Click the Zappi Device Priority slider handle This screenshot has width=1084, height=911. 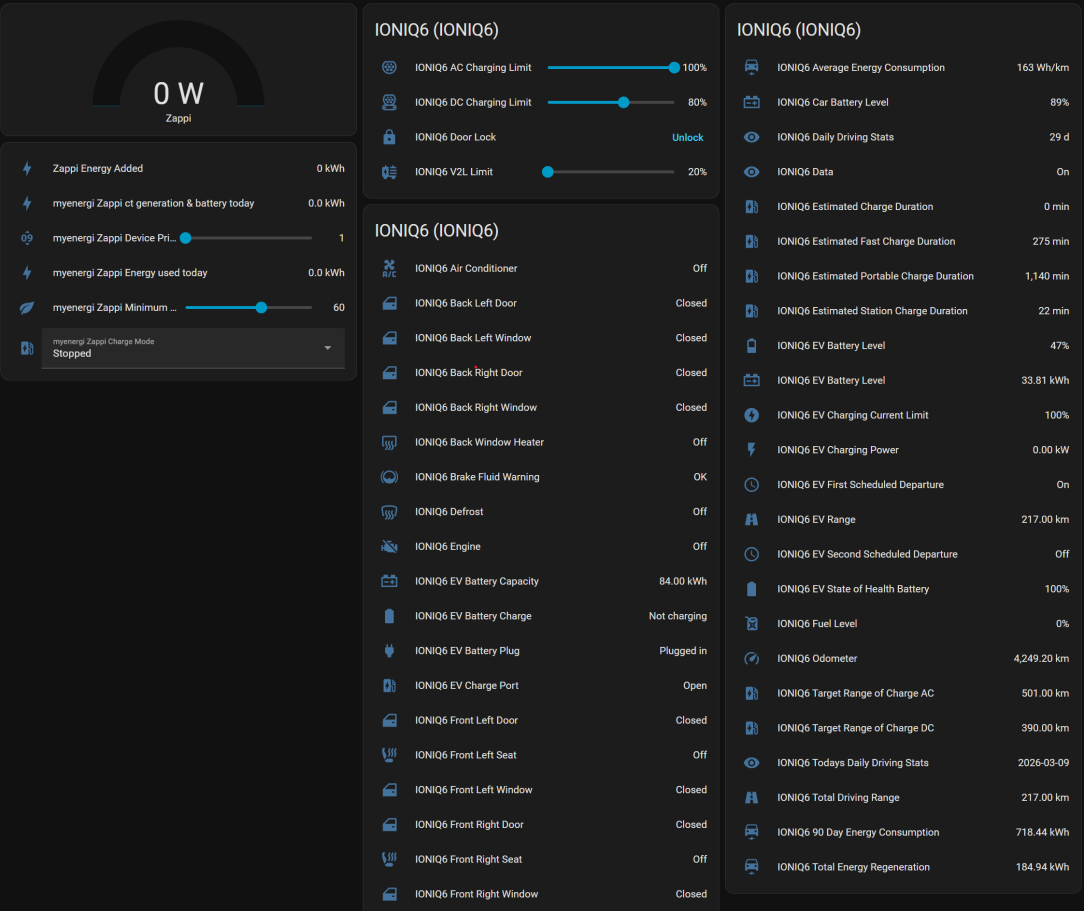coord(185,238)
